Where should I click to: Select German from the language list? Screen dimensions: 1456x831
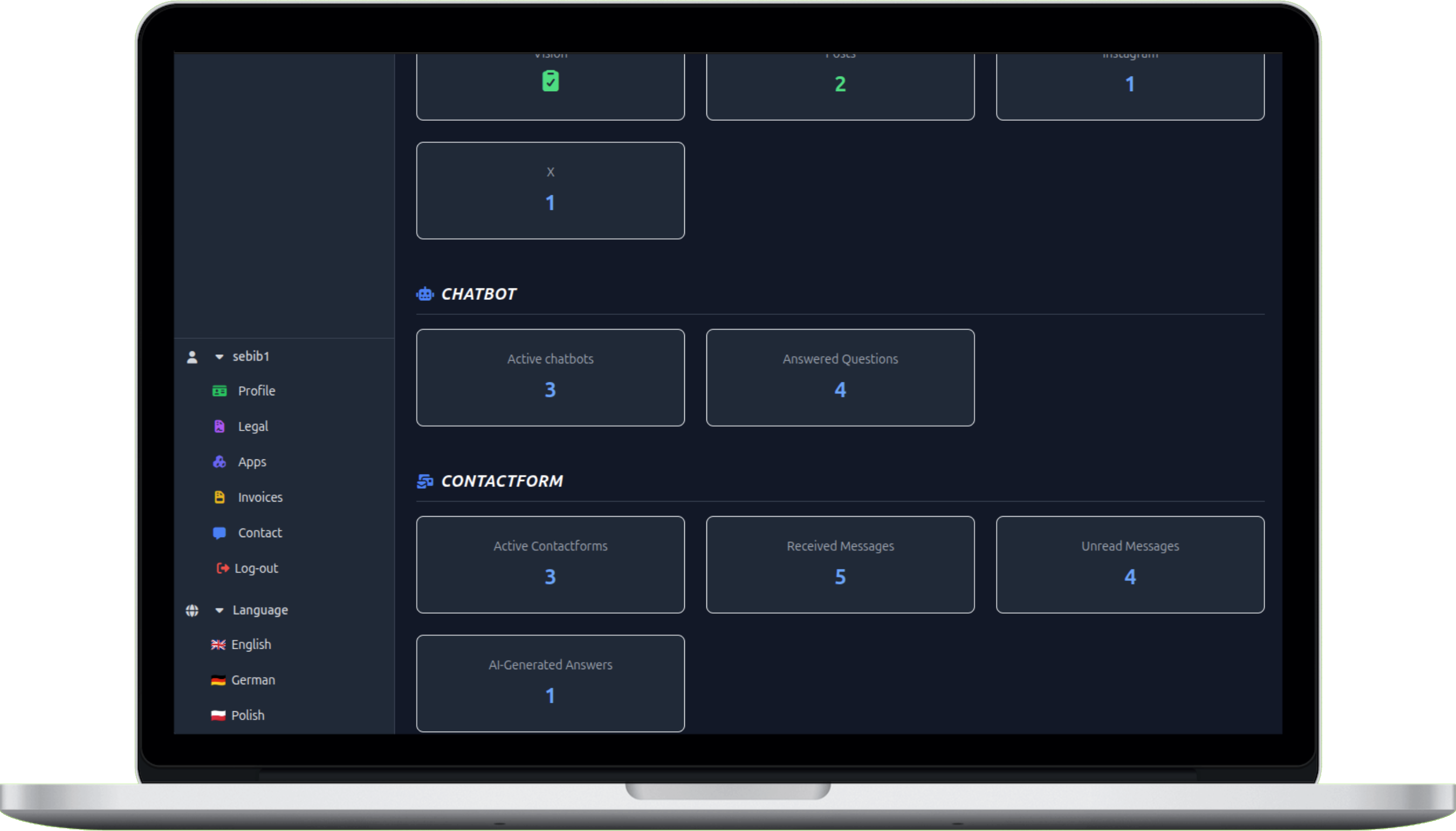[x=253, y=680]
